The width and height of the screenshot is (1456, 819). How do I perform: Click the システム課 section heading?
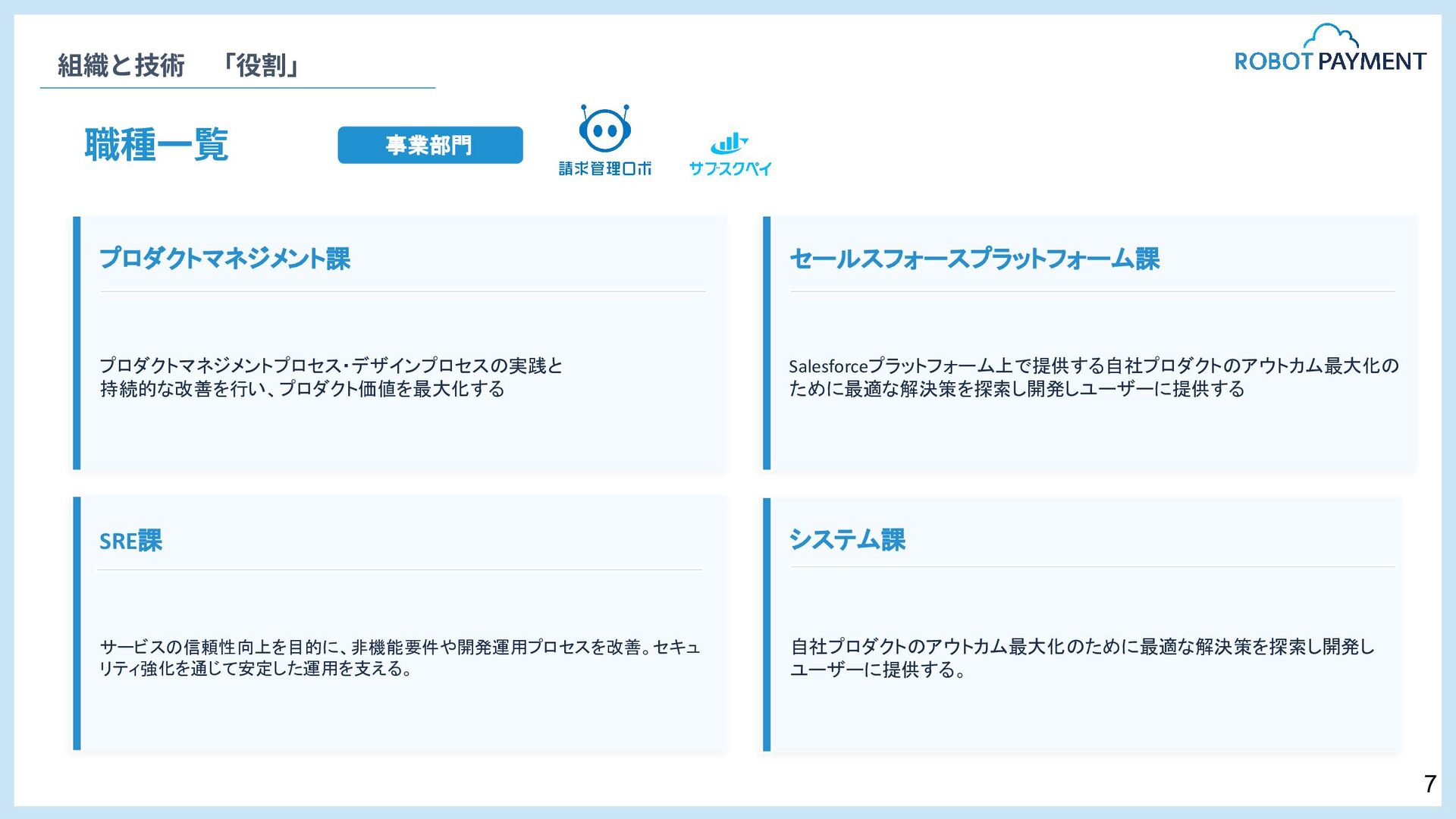tap(847, 539)
